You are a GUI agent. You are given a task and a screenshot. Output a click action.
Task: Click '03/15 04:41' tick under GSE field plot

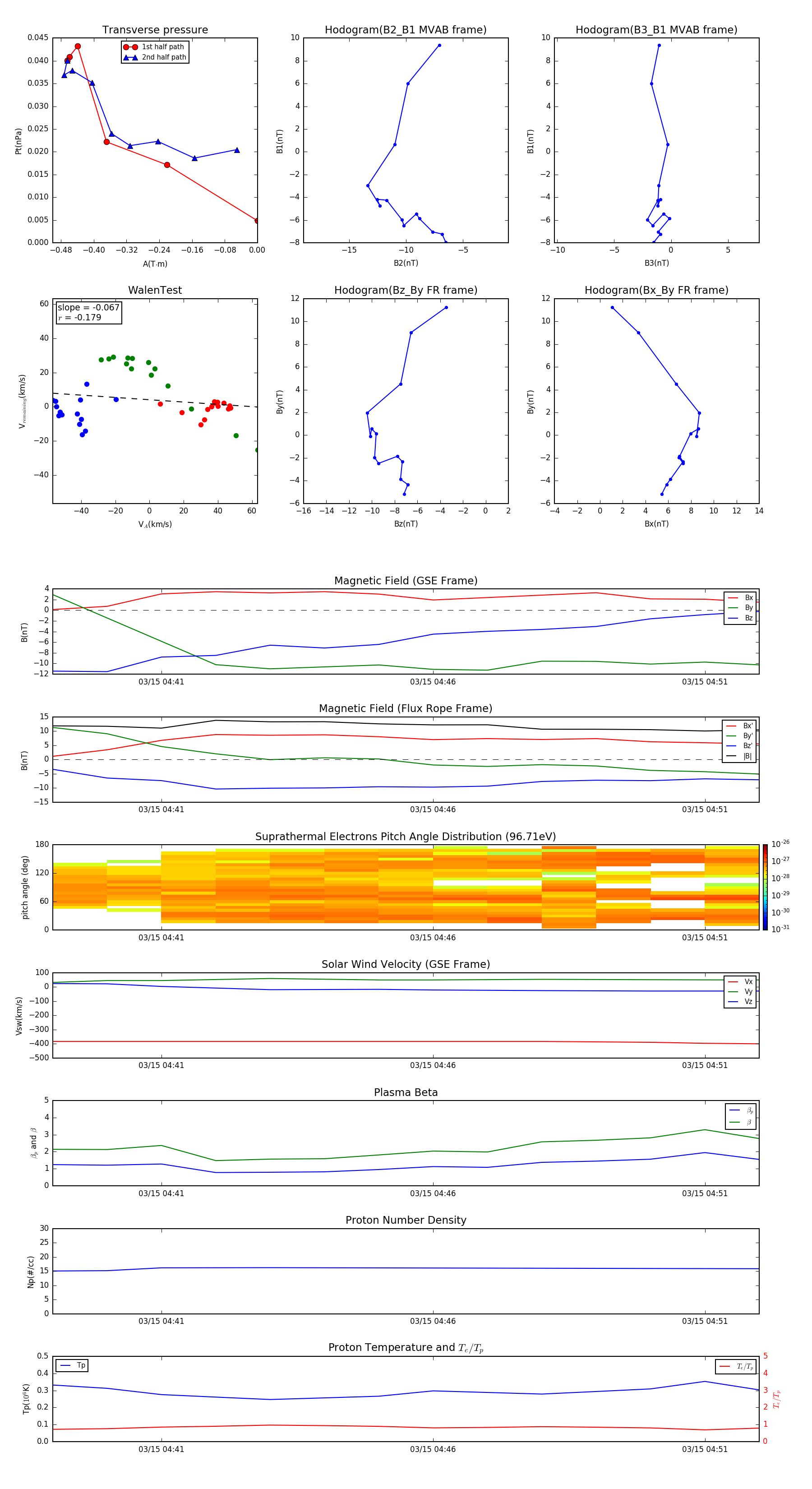(x=161, y=682)
